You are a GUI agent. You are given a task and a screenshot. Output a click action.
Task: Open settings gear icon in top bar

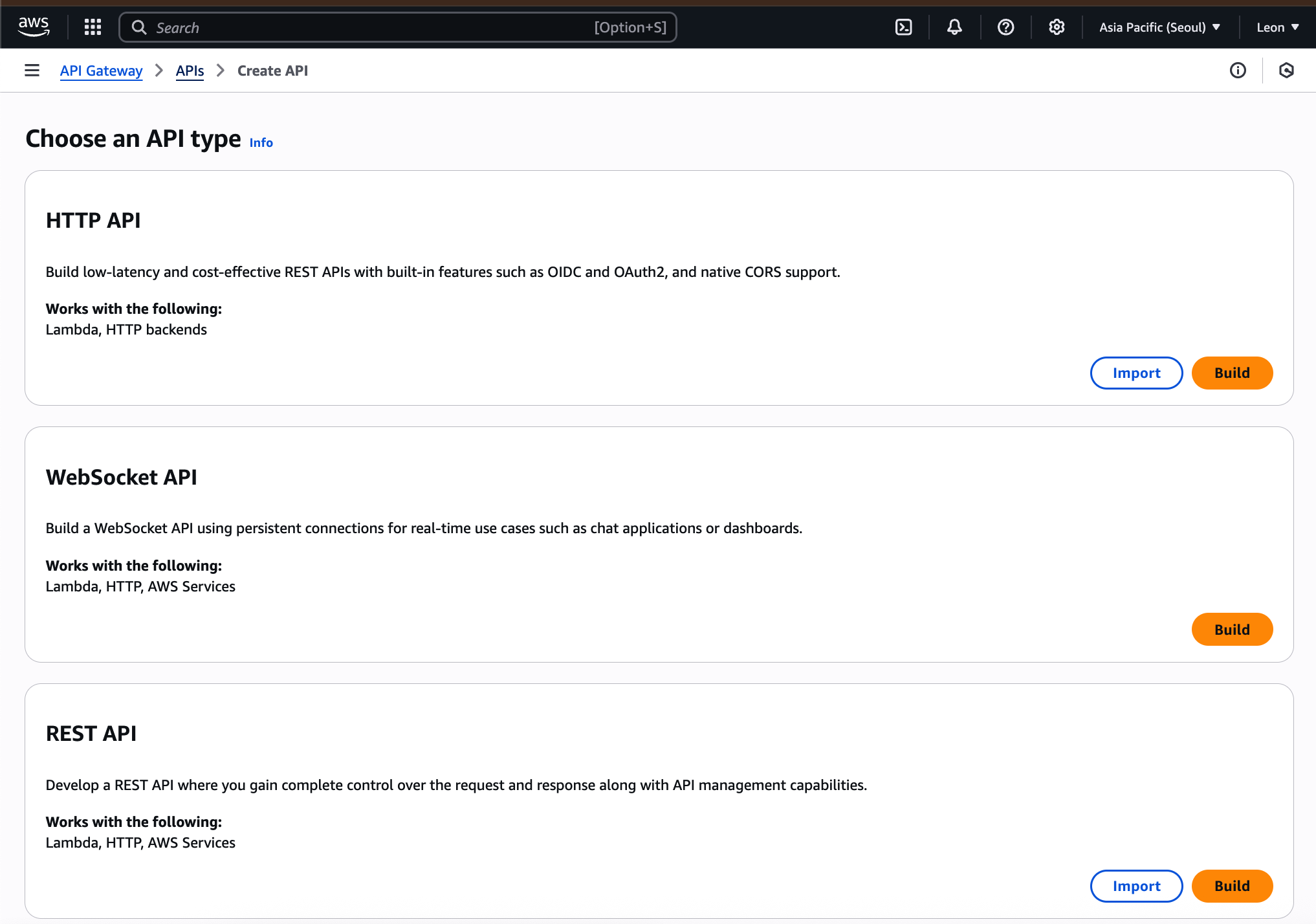tap(1057, 27)
